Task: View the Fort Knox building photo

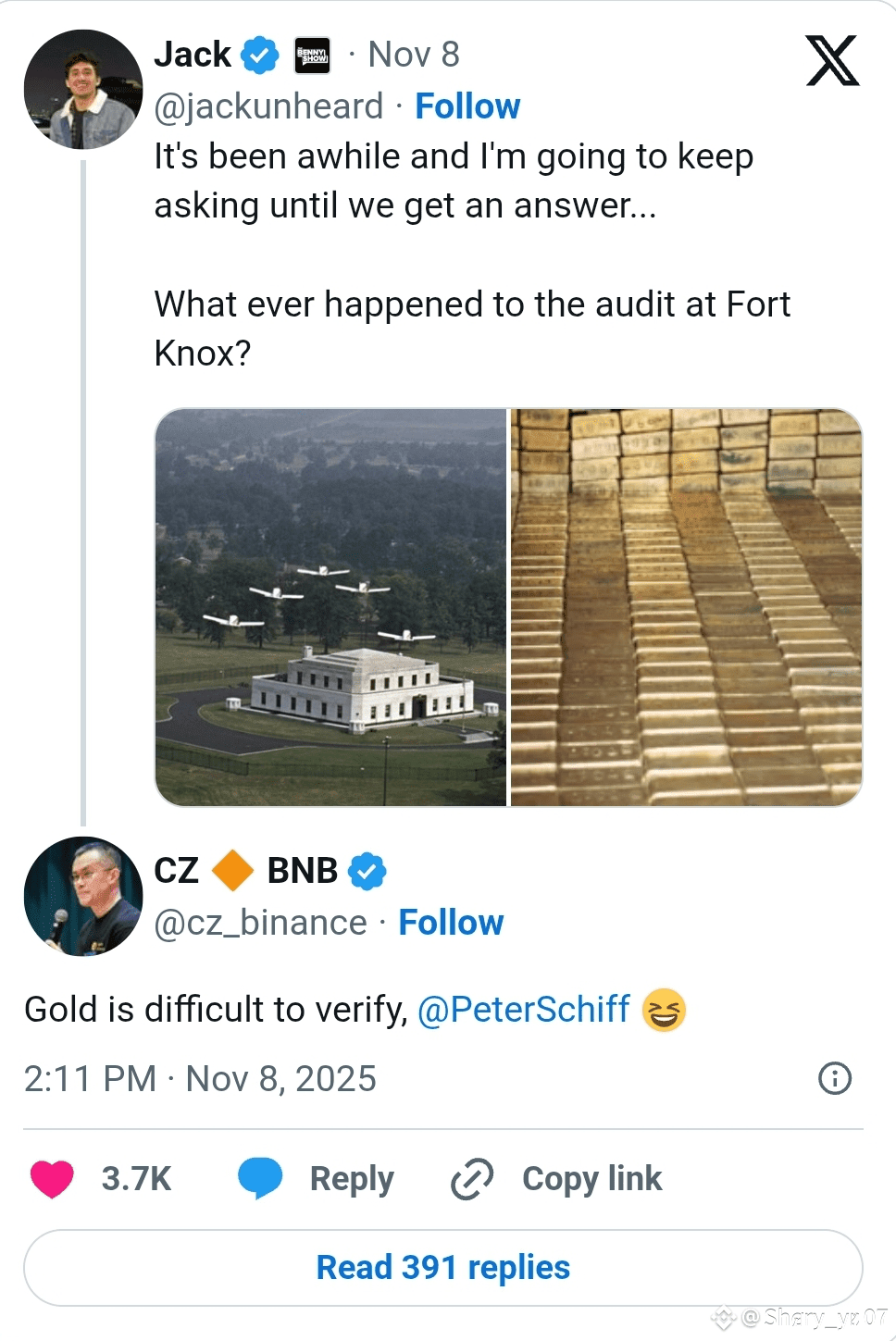Action: 331,607
